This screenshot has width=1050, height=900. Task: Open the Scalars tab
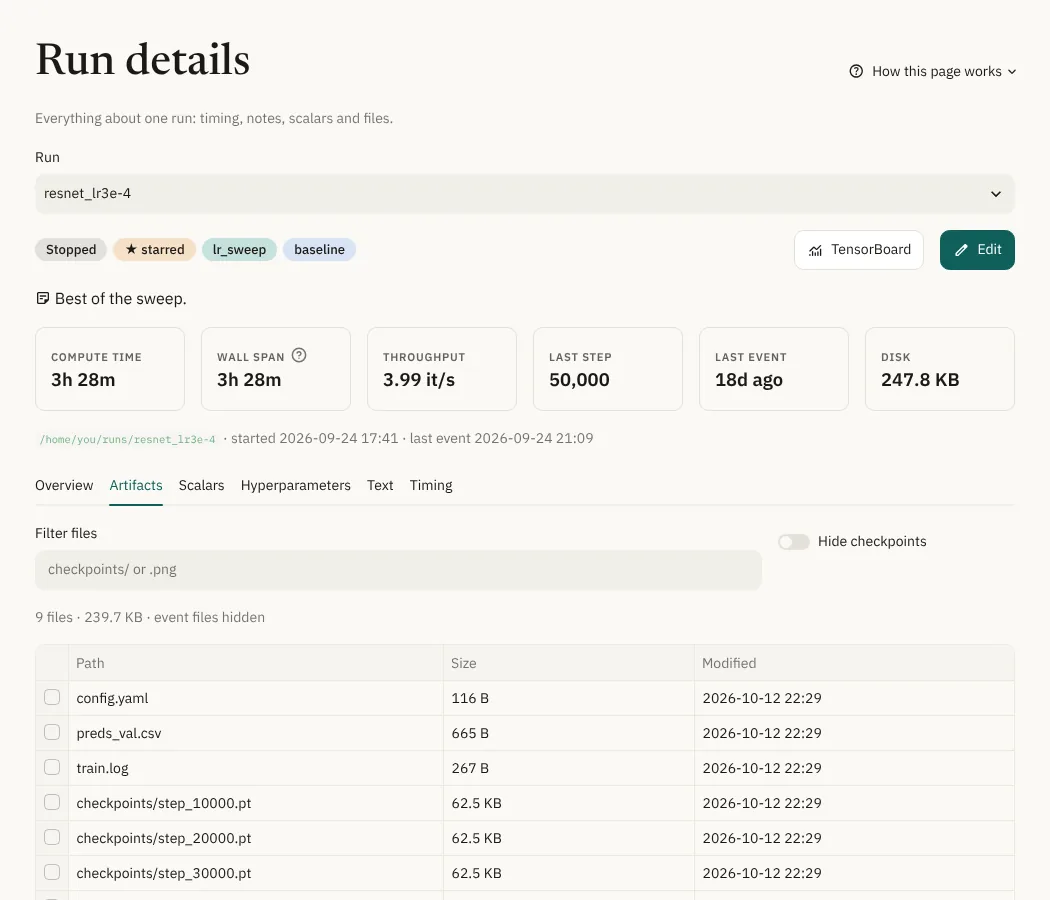tap(202, 485)
